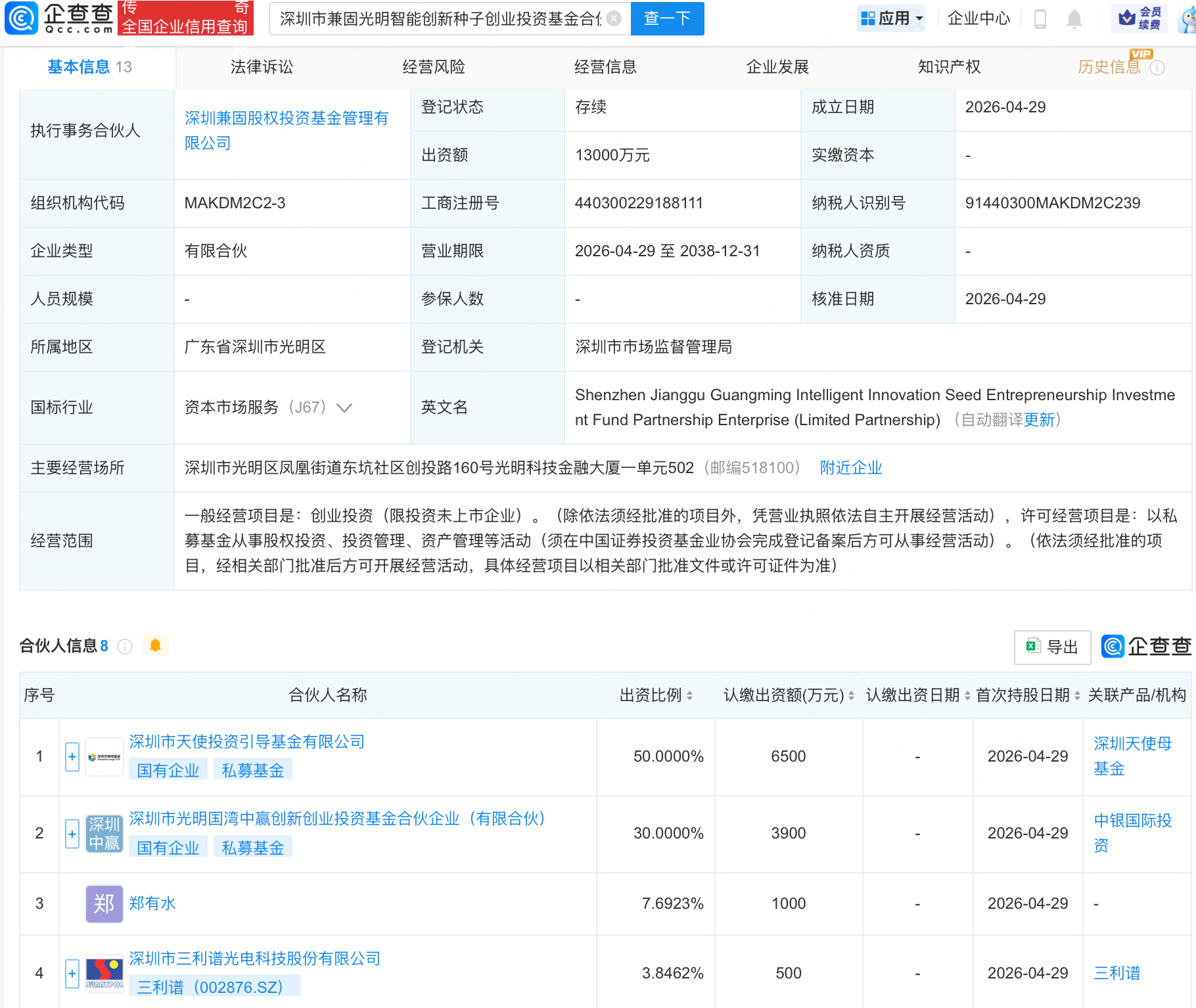This screenshot has height=1008, width=1196.
Task: Expand row for 深圳市三利谱光电科技股份有限公司
Action: click(x=72, y=973)
